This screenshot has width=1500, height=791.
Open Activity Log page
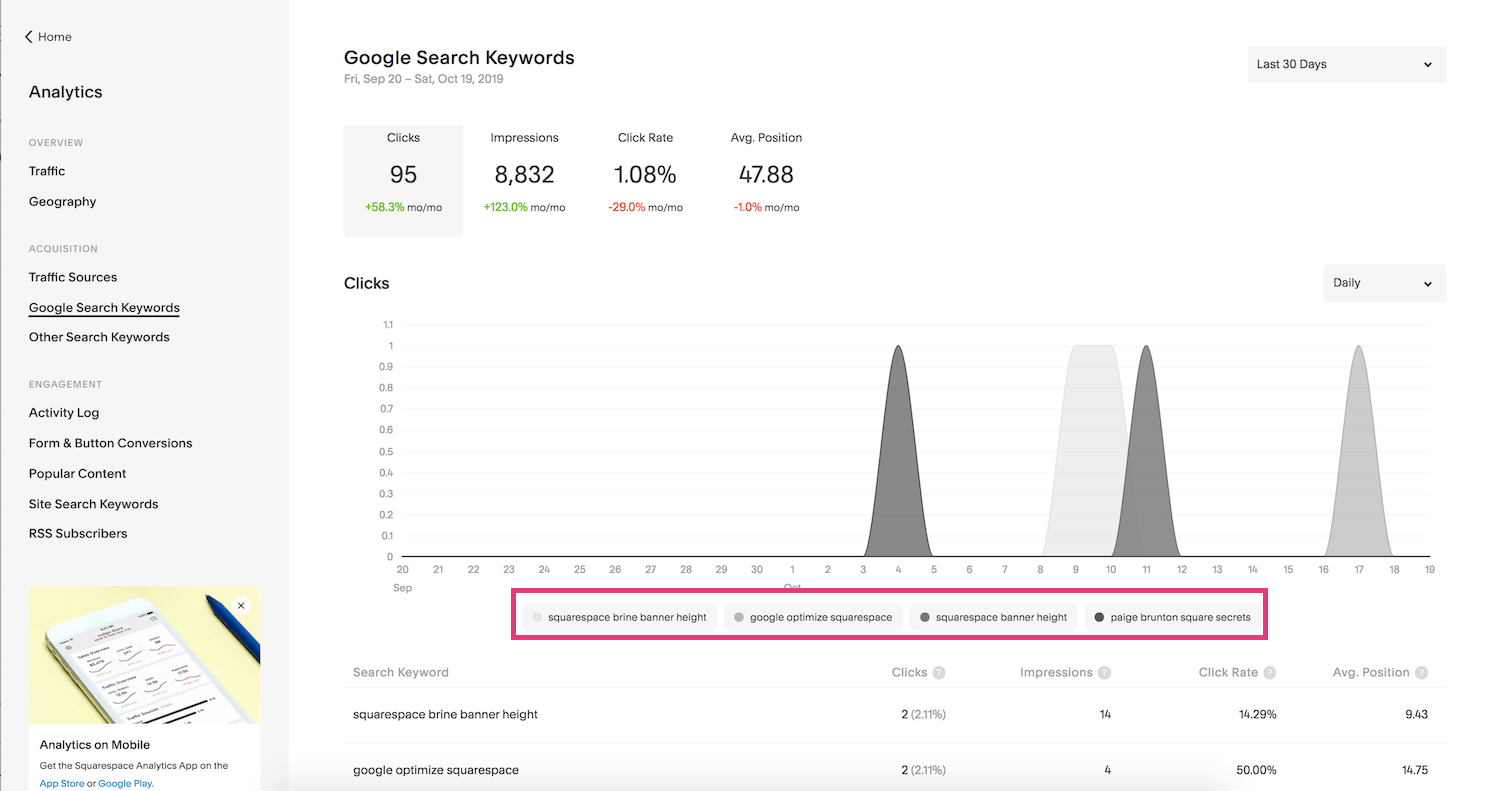(64, 413)
